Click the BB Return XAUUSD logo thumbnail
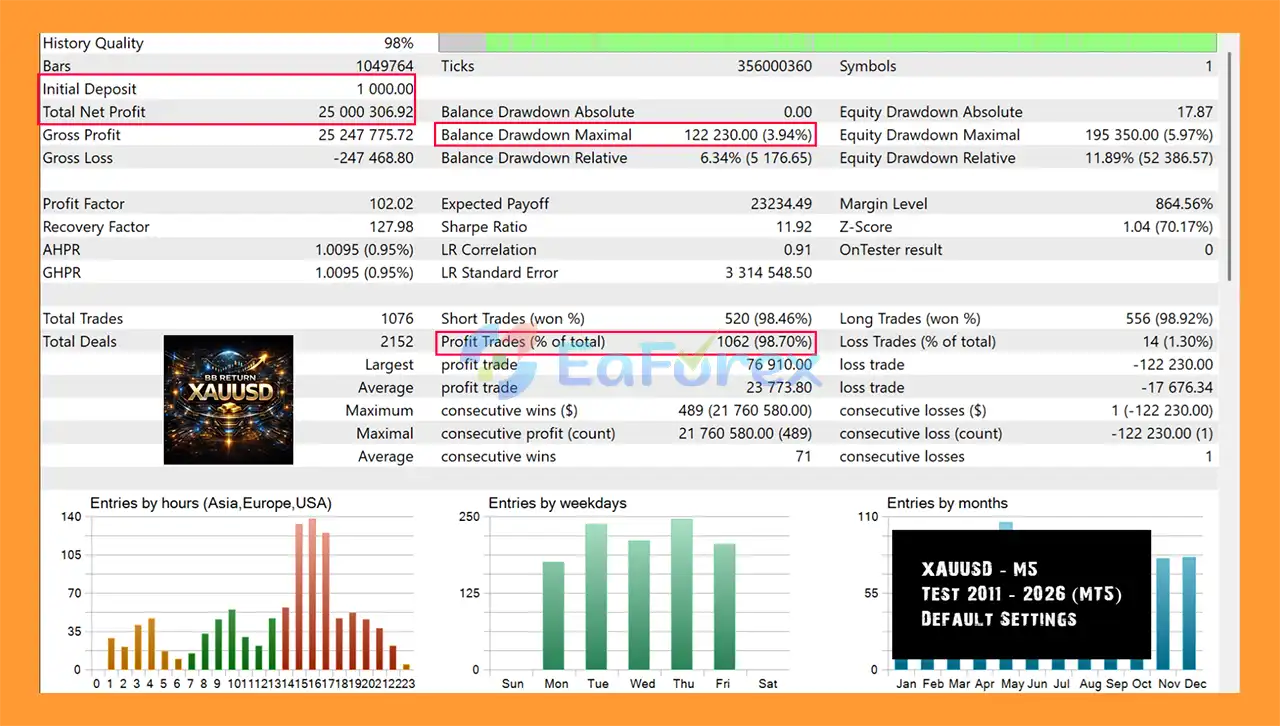Screen dimensions: 1280x726 coord(228,399)
